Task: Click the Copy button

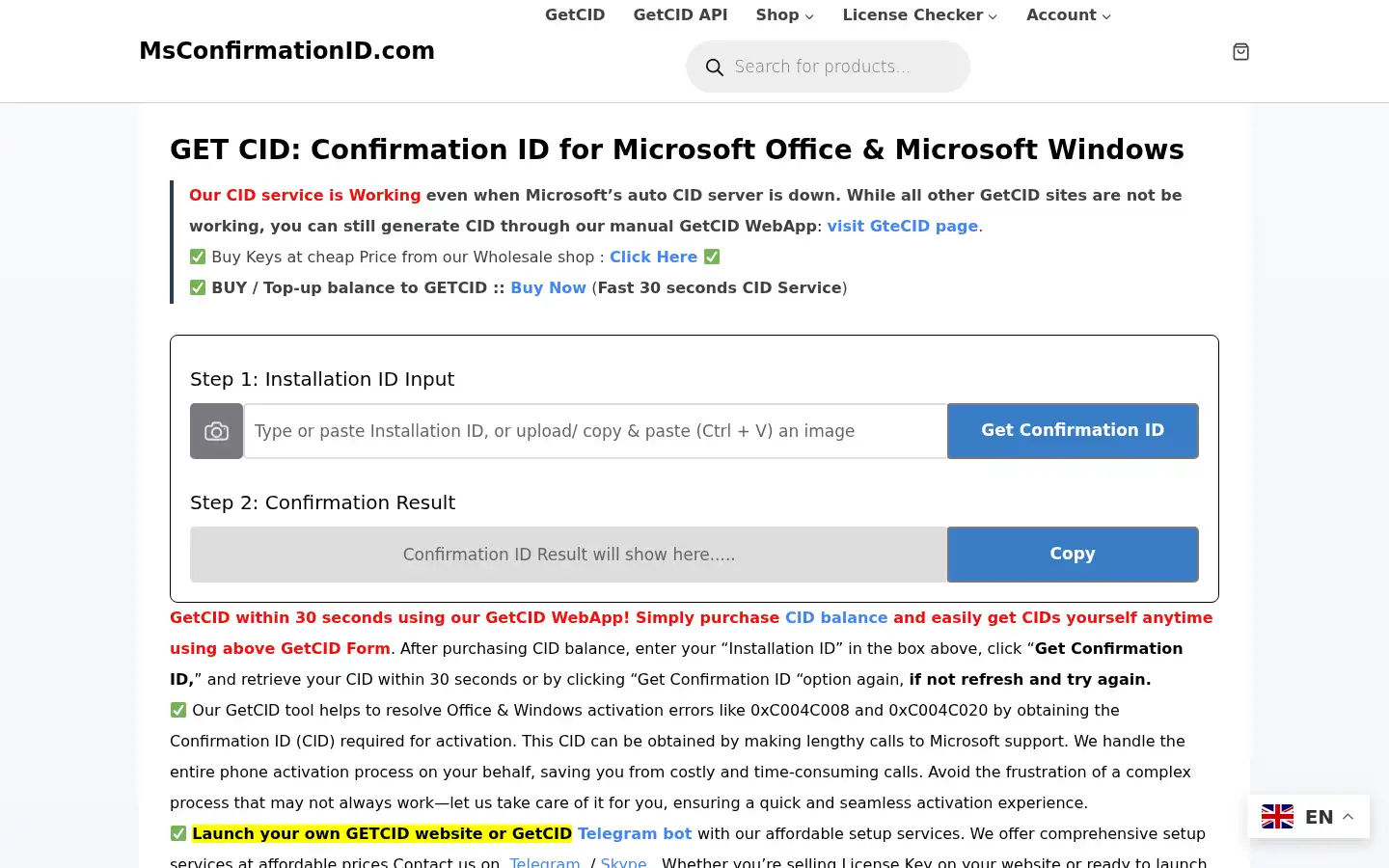Action: pos(1073,554)
